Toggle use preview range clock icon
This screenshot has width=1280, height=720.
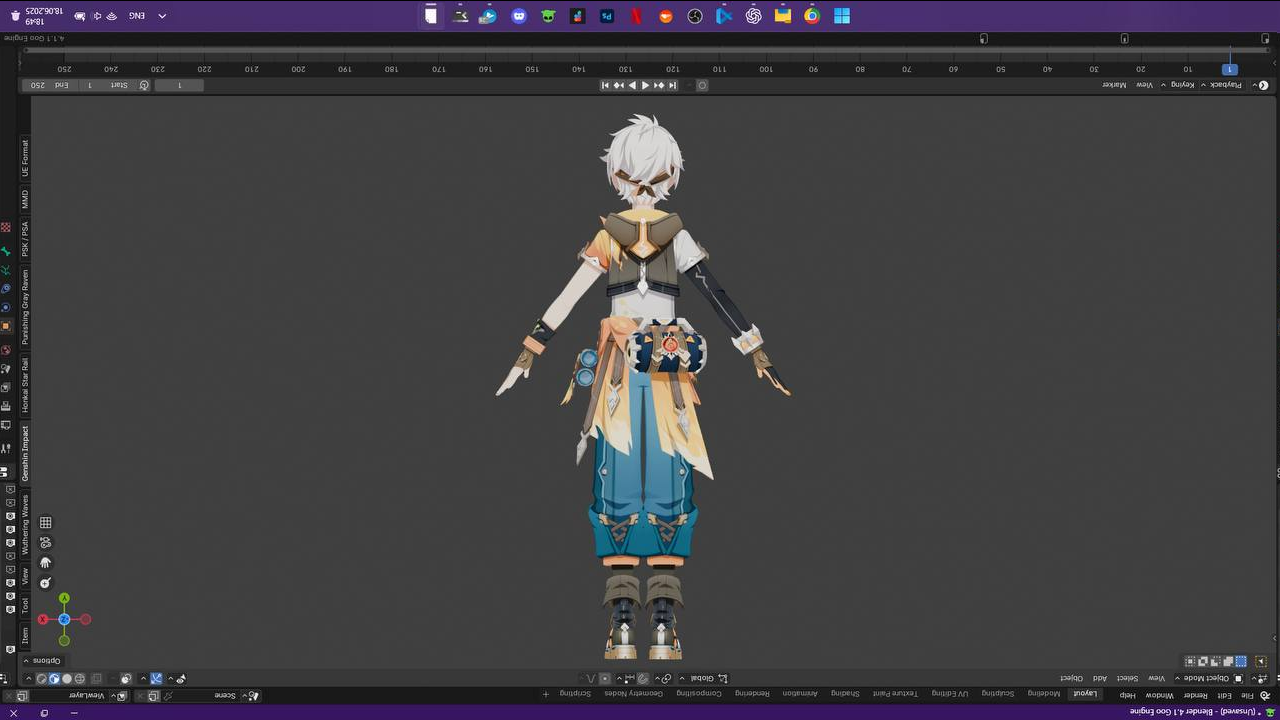(x=144, y=85)
